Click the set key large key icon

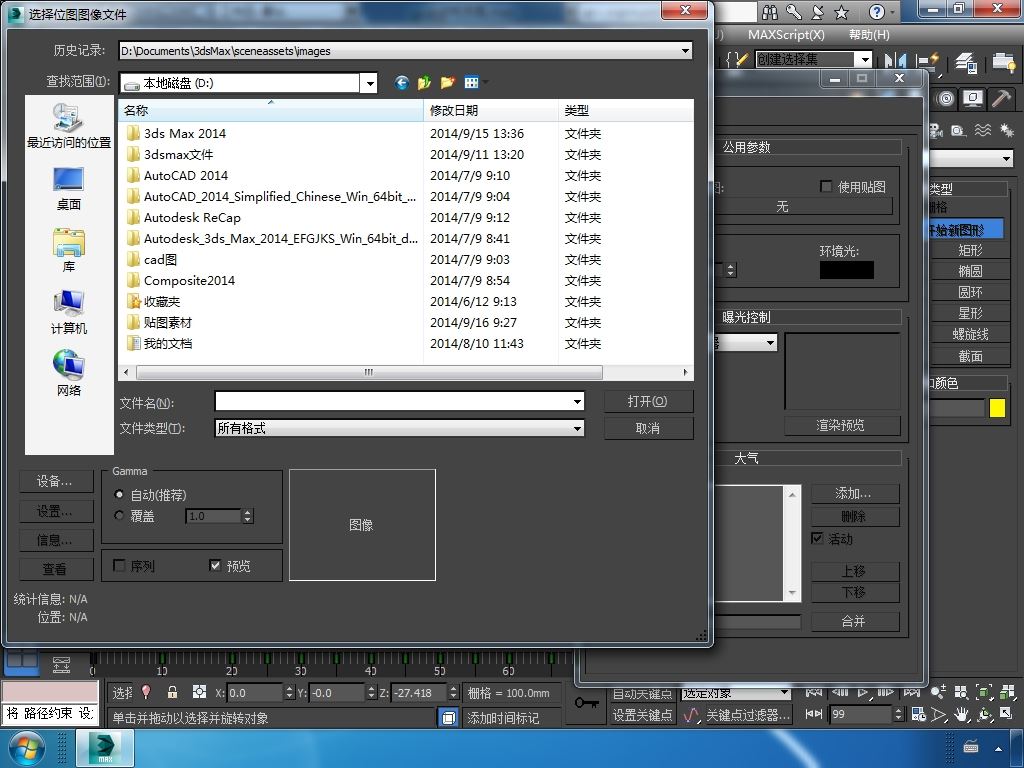[x=586, y=703]
